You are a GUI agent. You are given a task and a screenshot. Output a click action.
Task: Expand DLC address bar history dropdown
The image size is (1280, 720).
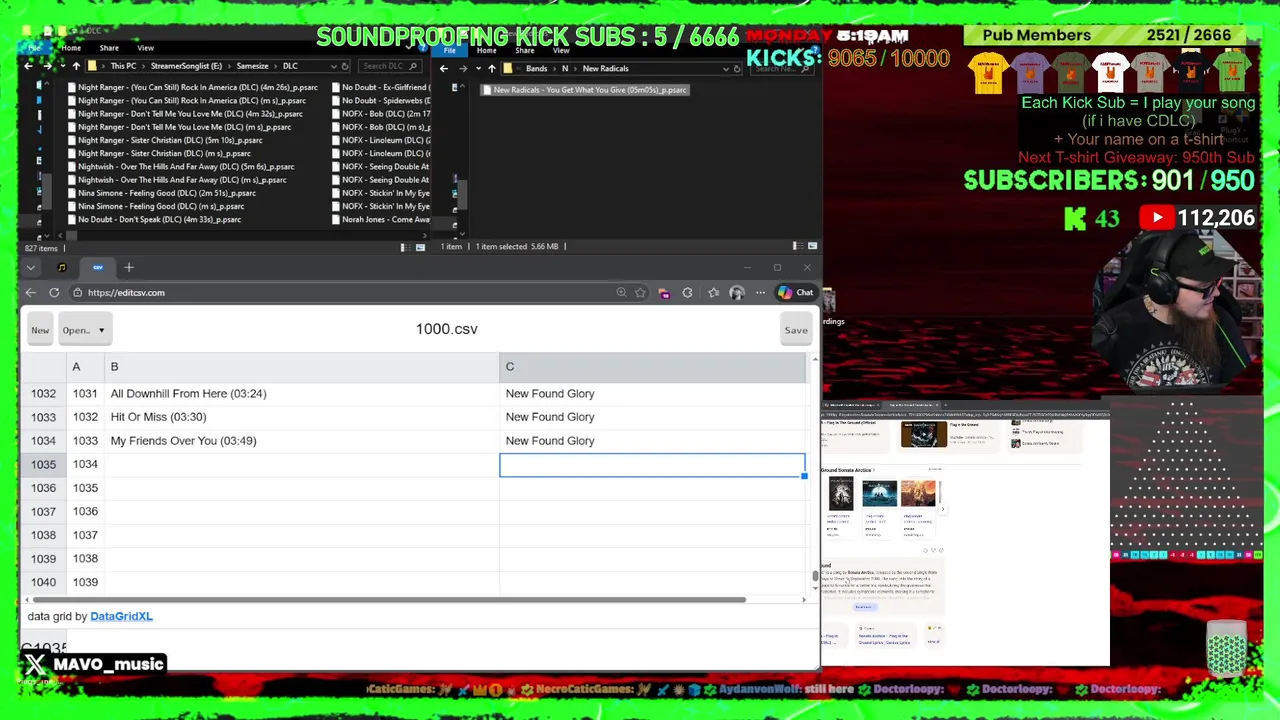click(x=333, y=66)
